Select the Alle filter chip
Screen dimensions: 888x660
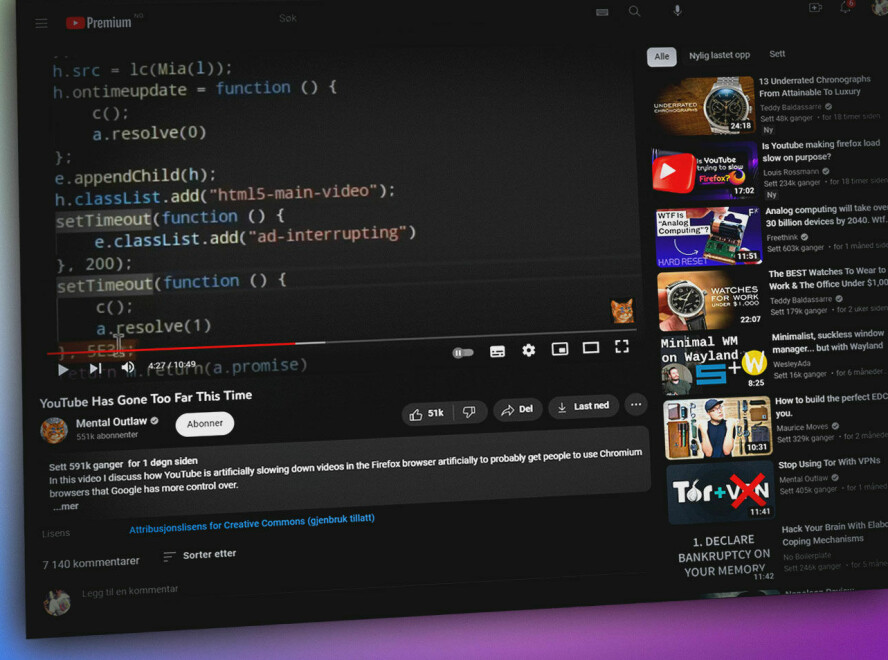click(661, 57)
